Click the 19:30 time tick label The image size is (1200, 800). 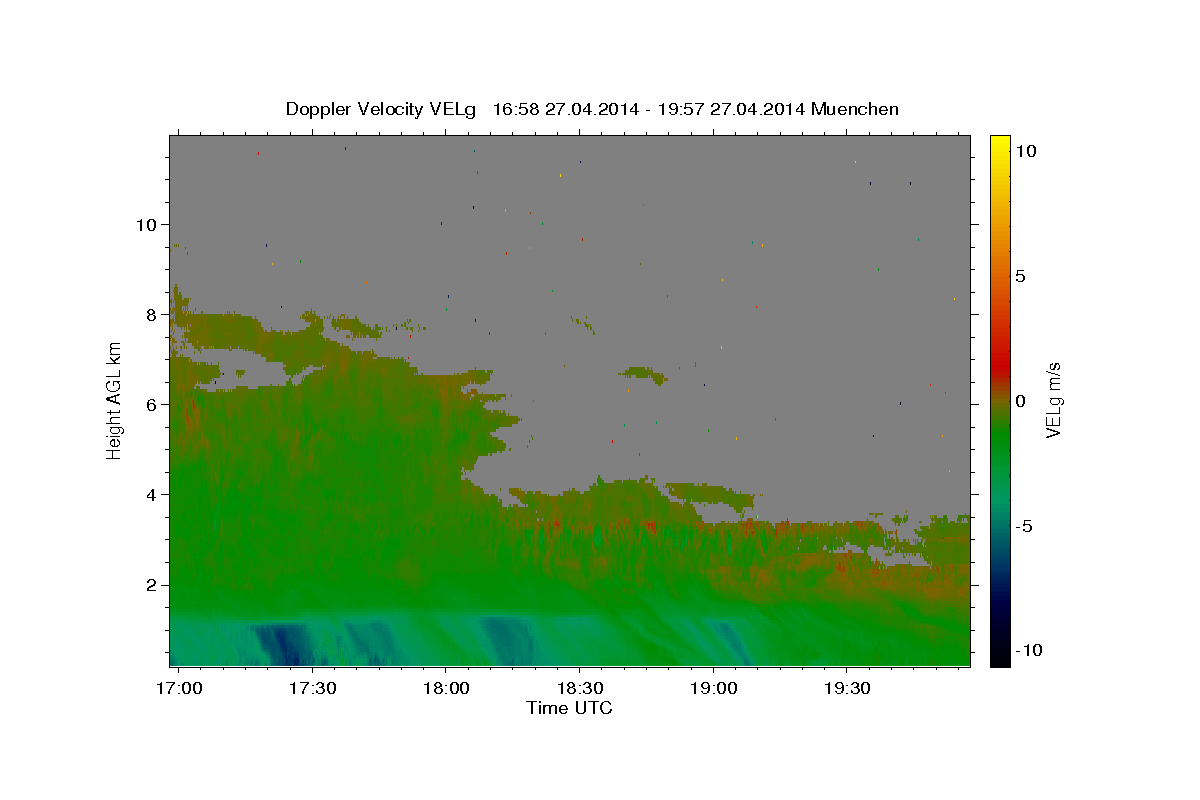pos(846,689)
